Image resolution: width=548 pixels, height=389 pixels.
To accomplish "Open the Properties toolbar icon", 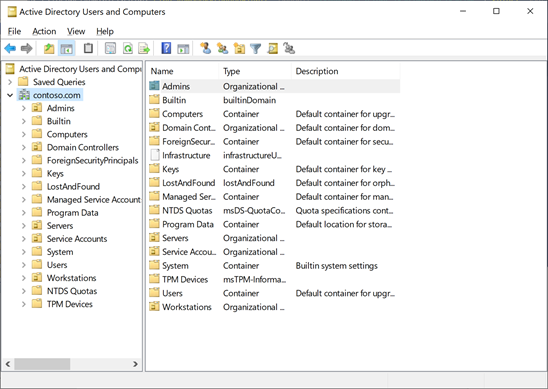I will tap(110, 48).
